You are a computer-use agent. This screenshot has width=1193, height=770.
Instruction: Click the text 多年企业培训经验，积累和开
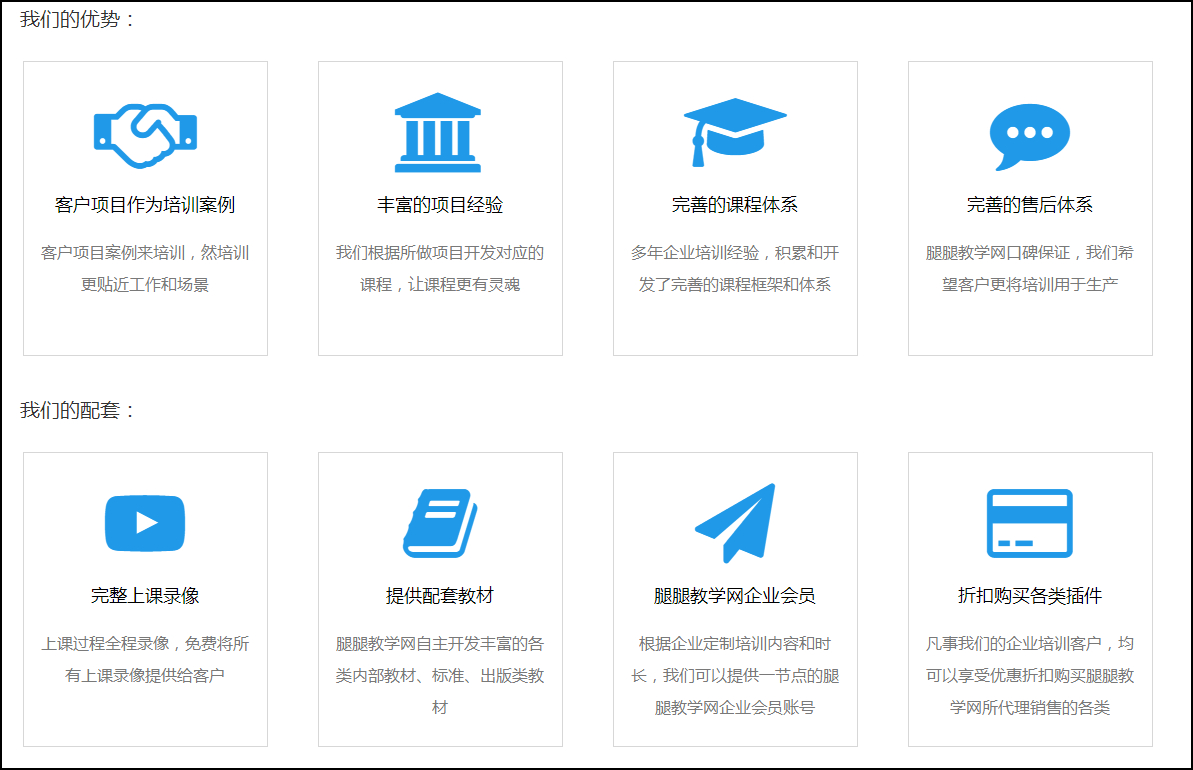pos(735,253)
